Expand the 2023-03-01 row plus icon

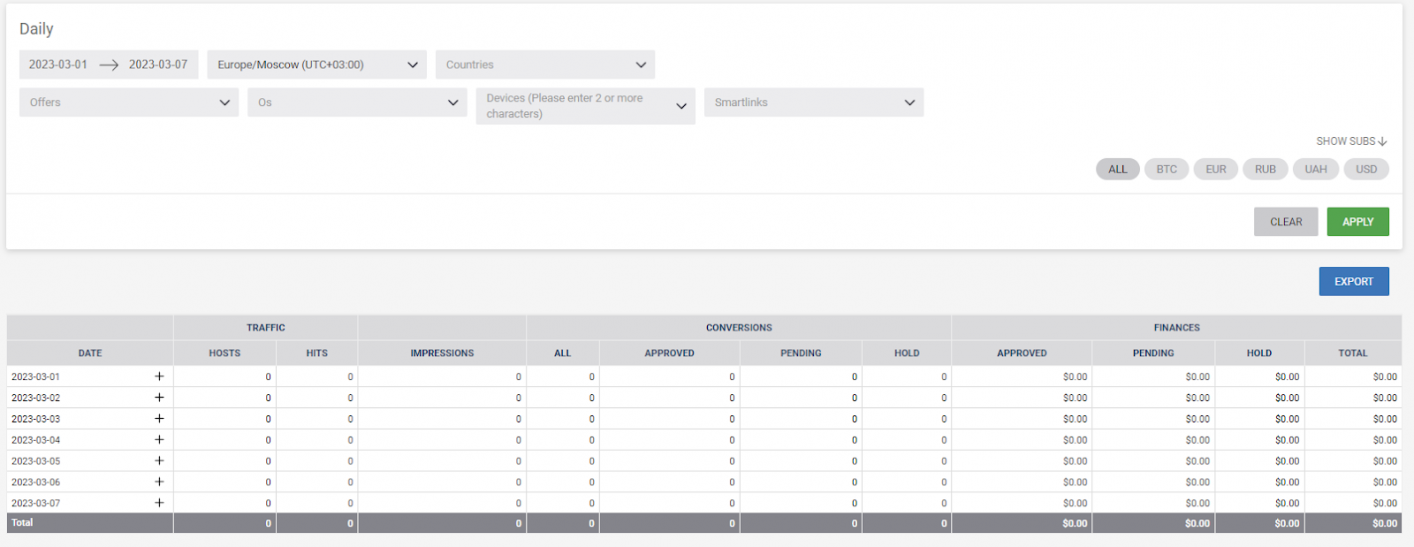[x=158, y=377]
